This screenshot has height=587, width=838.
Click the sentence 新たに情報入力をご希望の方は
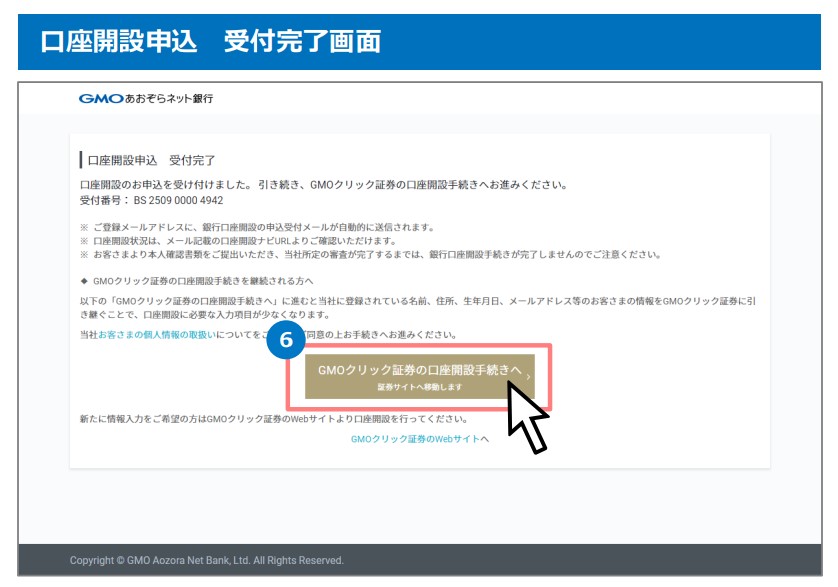point(274,419)
